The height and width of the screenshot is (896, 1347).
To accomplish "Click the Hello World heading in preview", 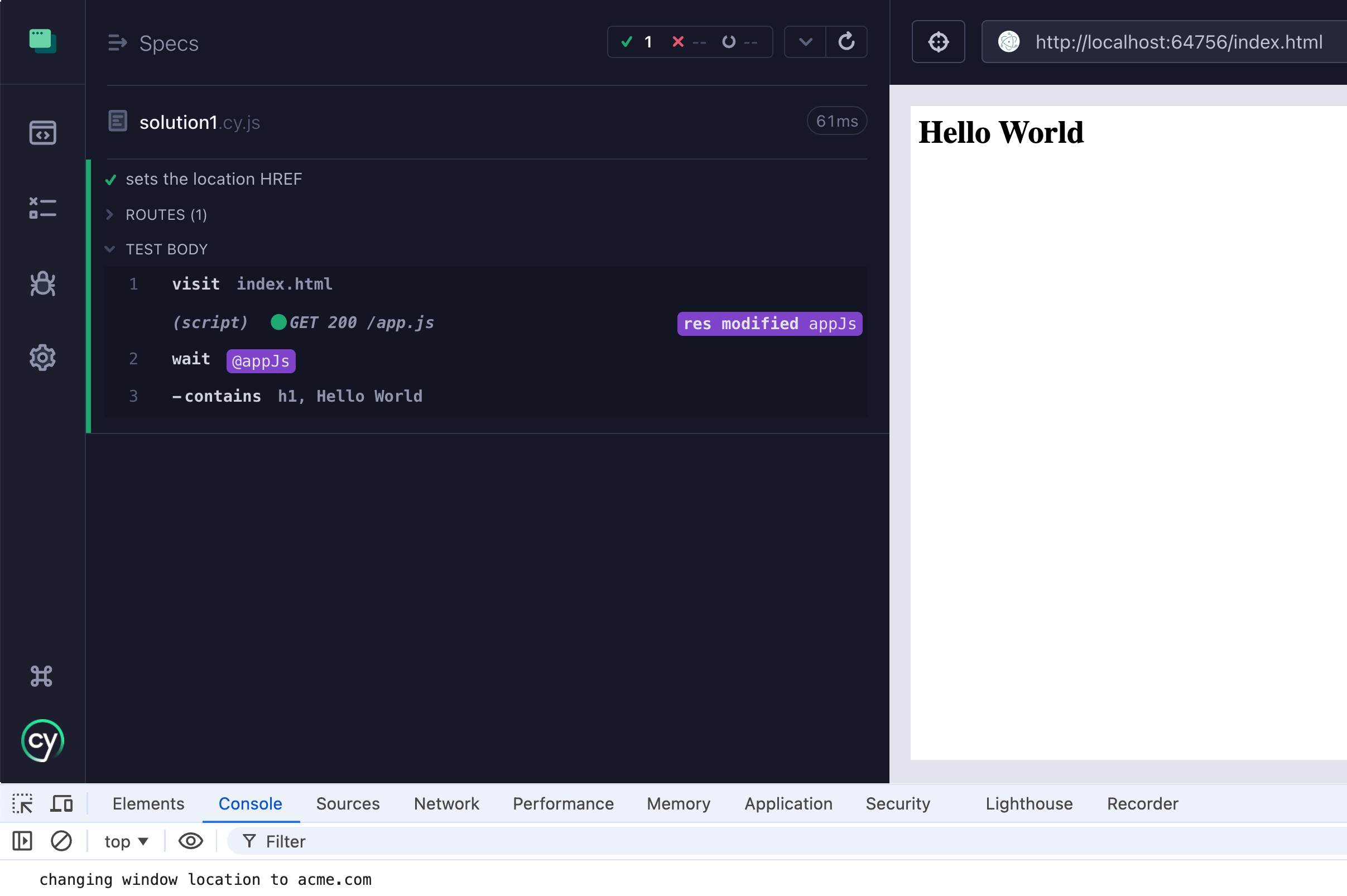I will 1000,132.
